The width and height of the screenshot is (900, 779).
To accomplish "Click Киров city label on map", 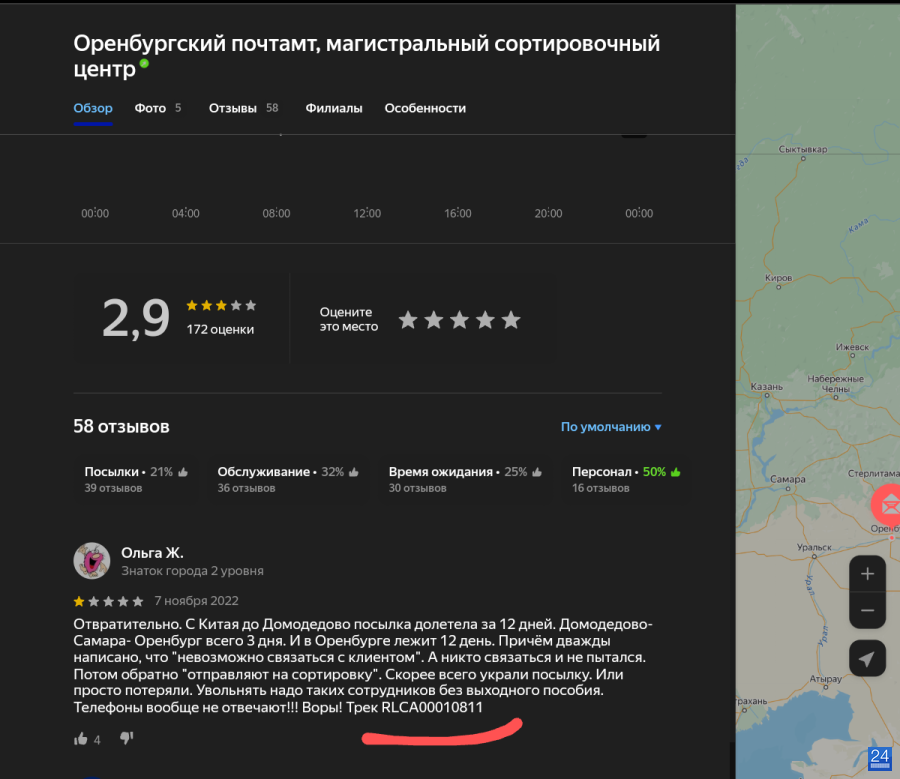I will click(778, 278).
